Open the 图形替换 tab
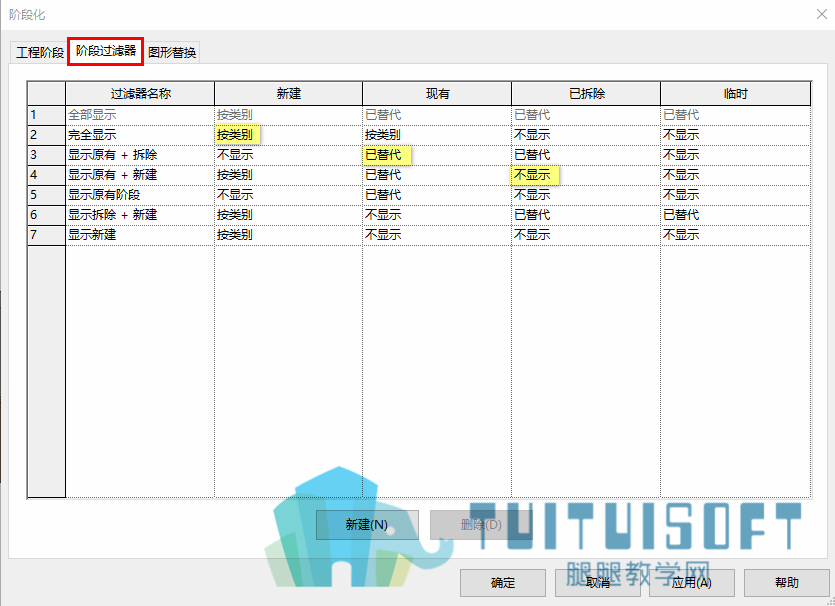The width and height of the screenshot is (835, 606). tap(172, 52)
